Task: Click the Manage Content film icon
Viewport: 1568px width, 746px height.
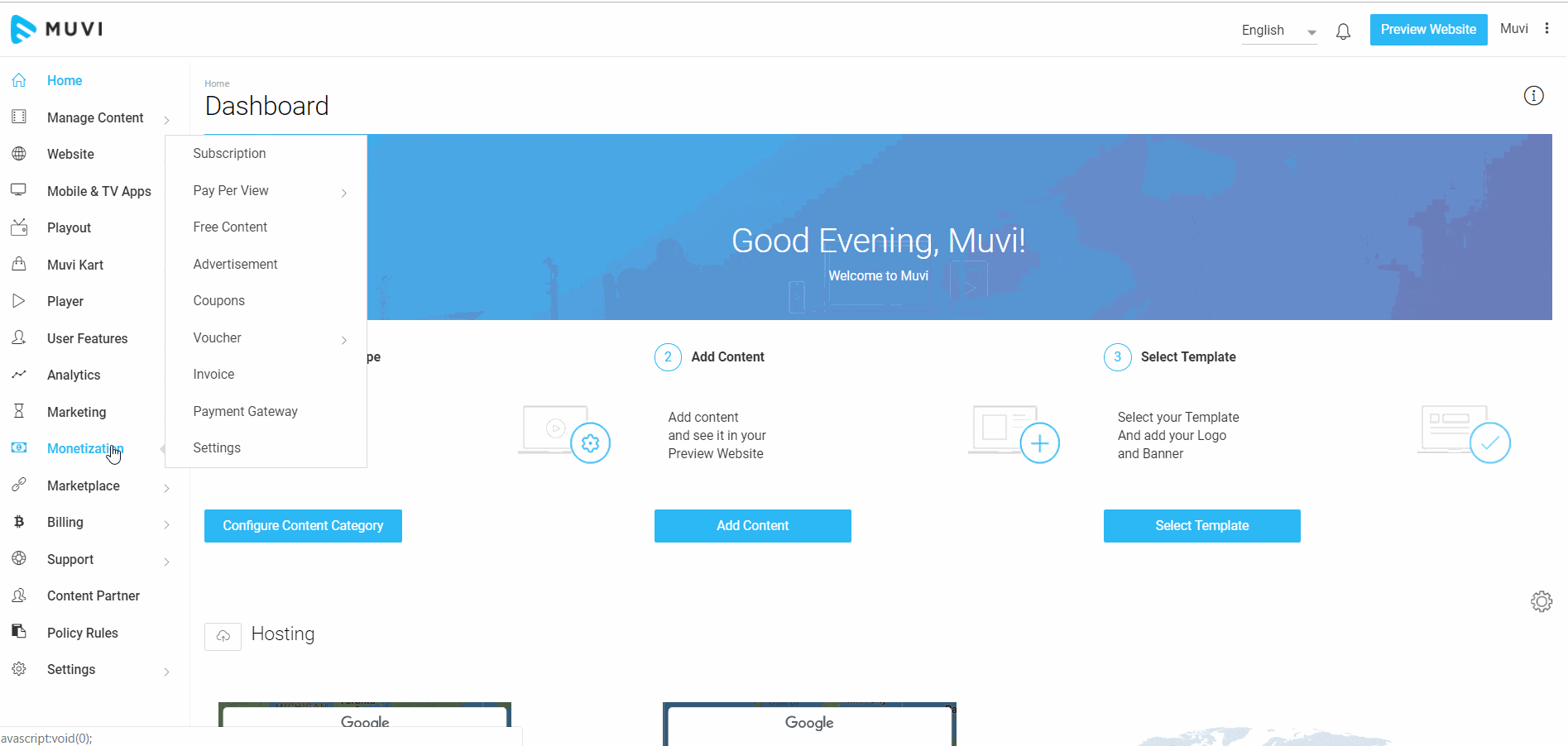Action: point(19,117)
